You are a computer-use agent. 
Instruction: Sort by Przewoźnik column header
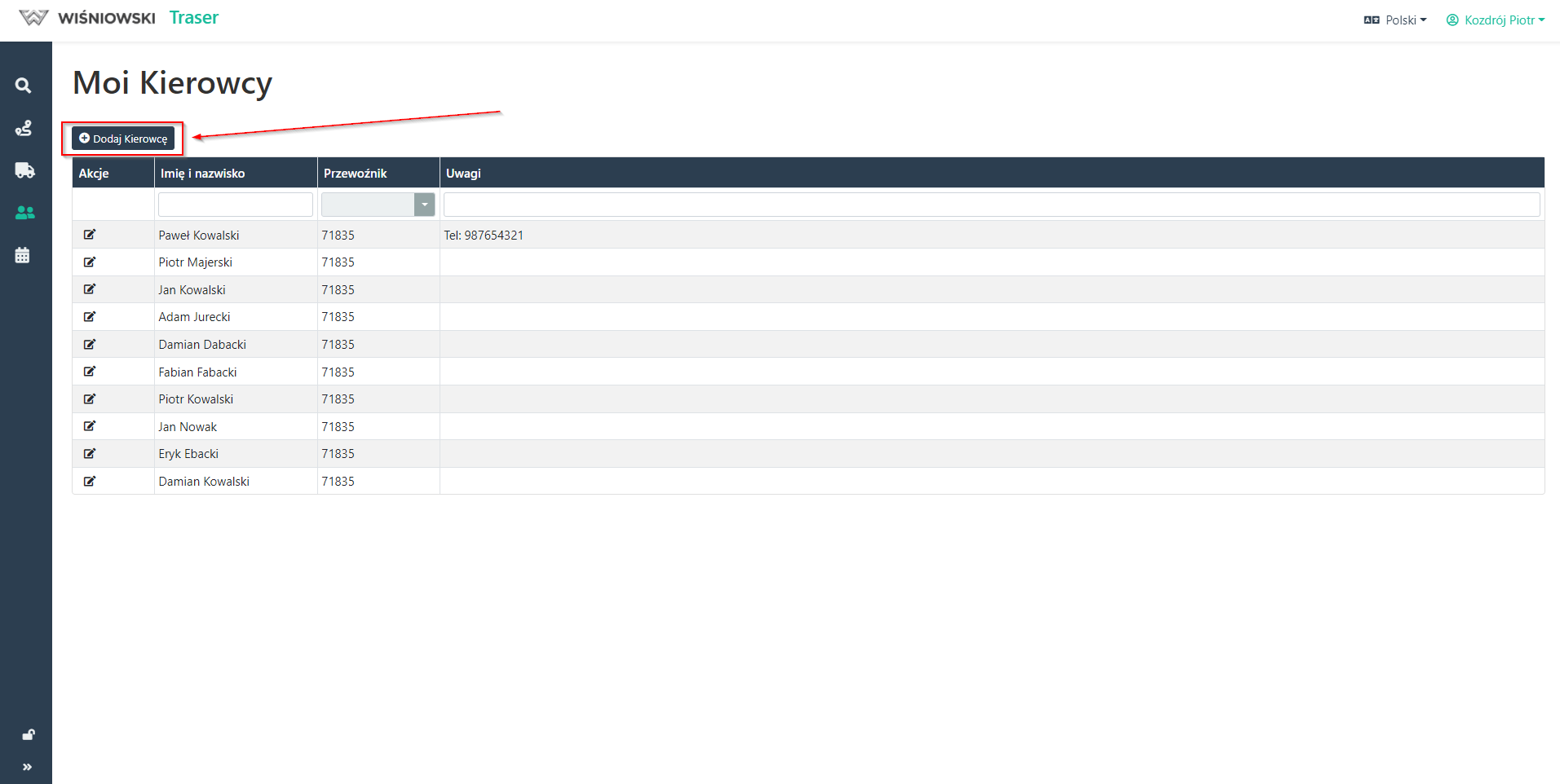pos(355,174)
